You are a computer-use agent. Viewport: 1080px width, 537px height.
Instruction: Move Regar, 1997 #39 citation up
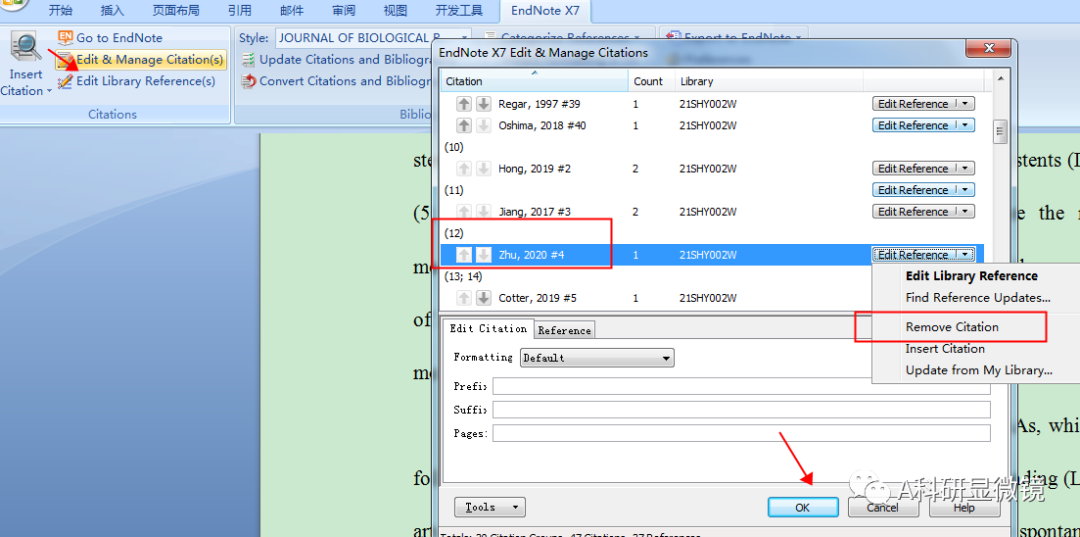464,104
